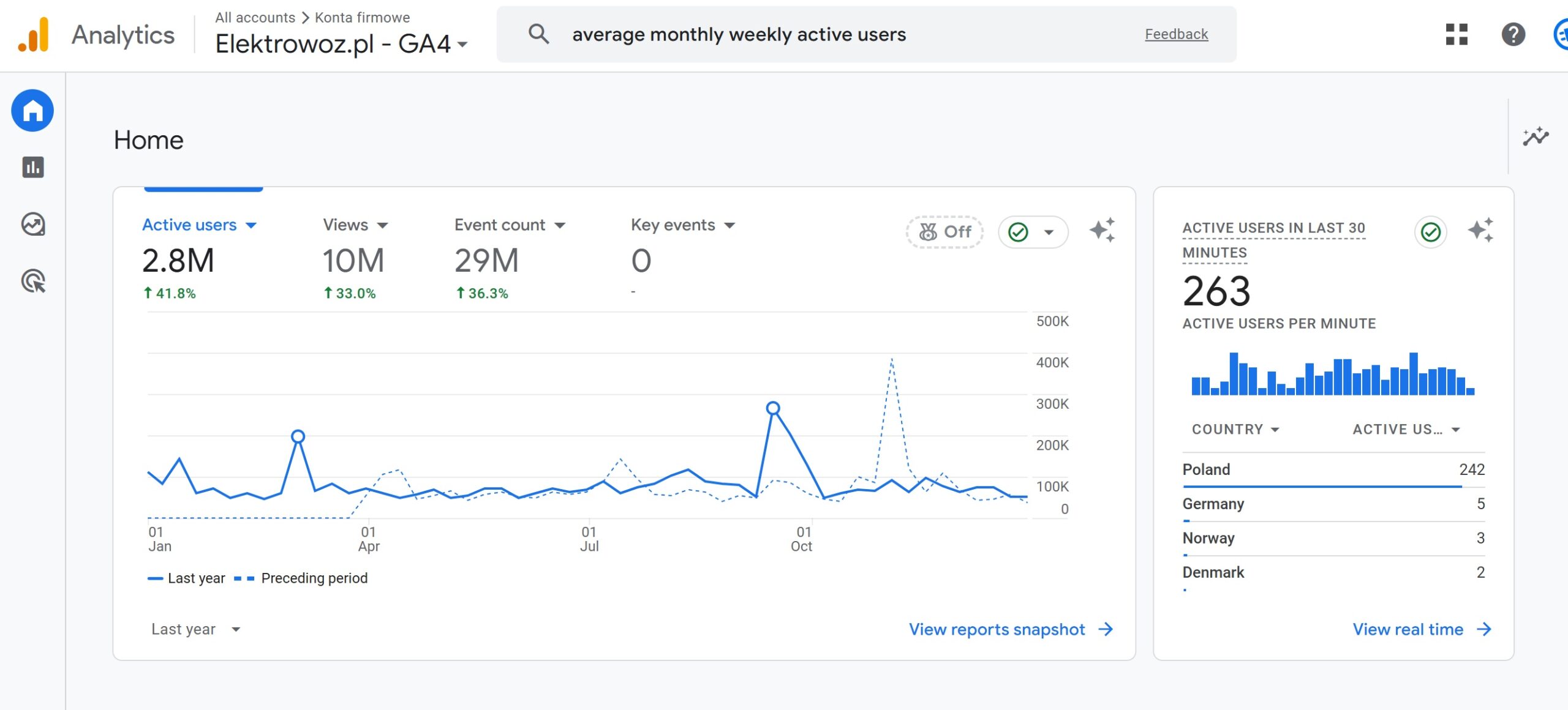Open the account avatar icon
The image size is (1568, 710).
pos(1561,34)
